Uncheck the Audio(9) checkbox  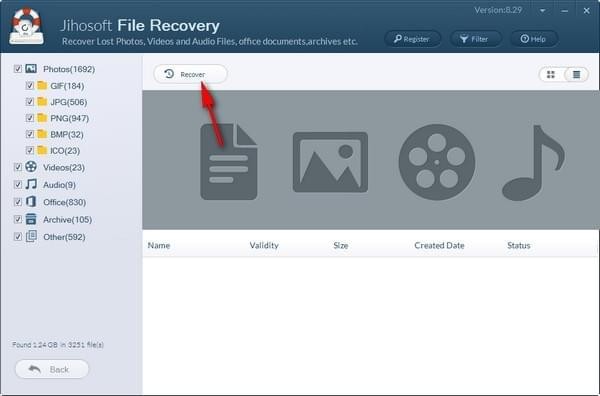point(18,184)
